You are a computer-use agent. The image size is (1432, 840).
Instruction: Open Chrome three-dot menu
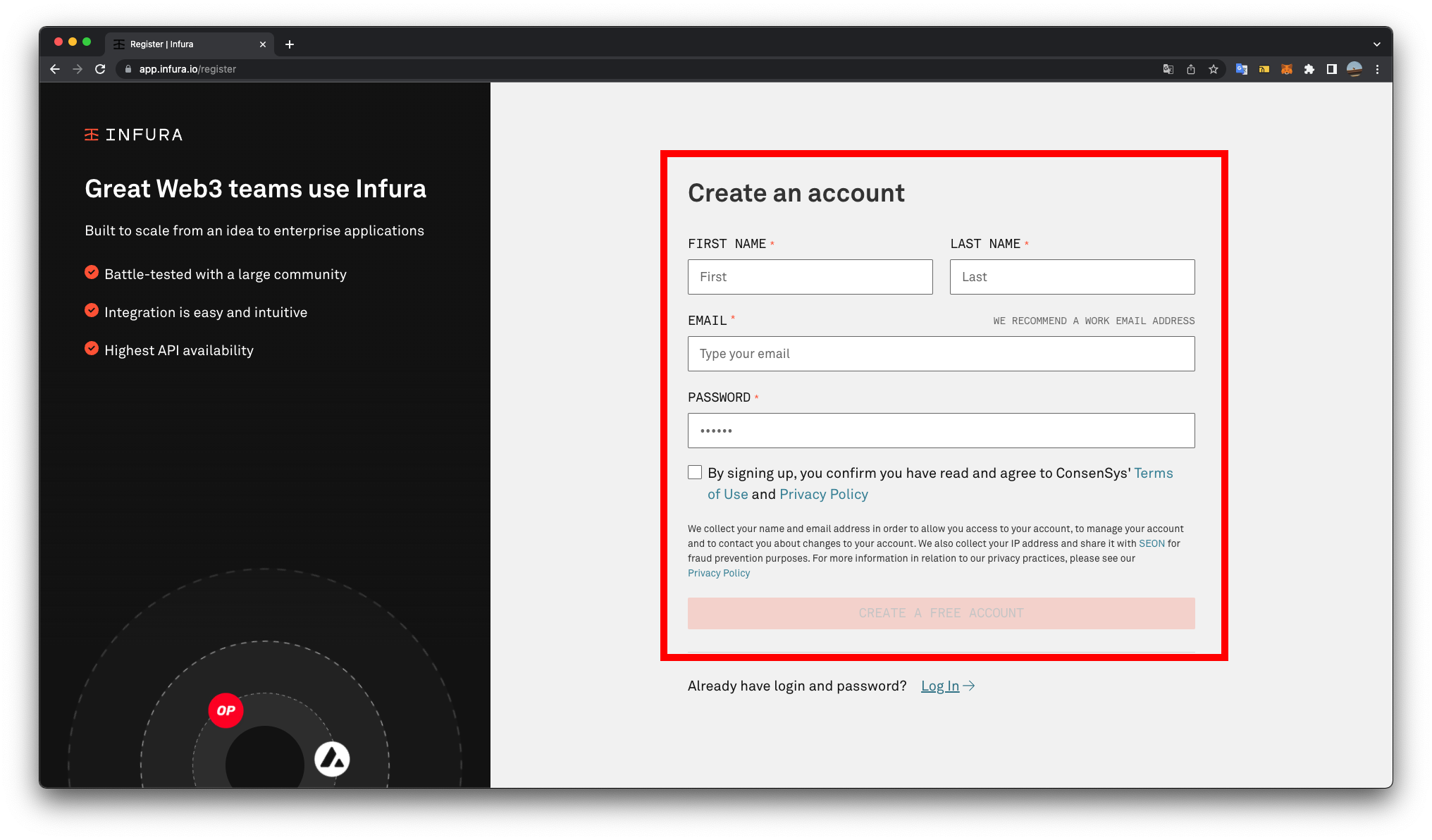pos(1377,69)
